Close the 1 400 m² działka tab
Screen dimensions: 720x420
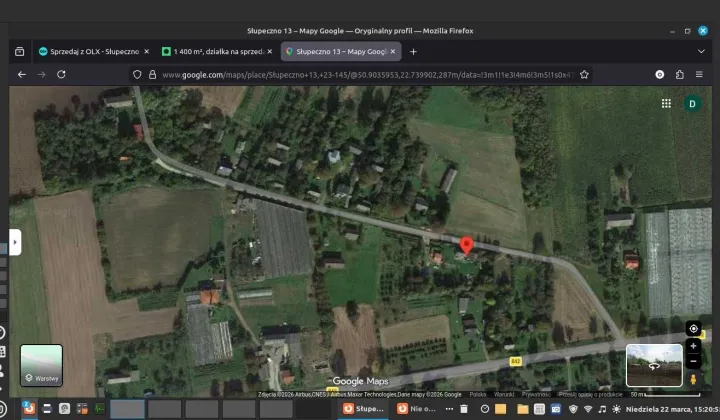[270, 51]
